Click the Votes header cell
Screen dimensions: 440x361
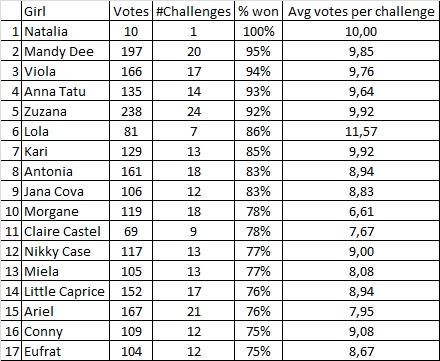[x=131, y=11]
